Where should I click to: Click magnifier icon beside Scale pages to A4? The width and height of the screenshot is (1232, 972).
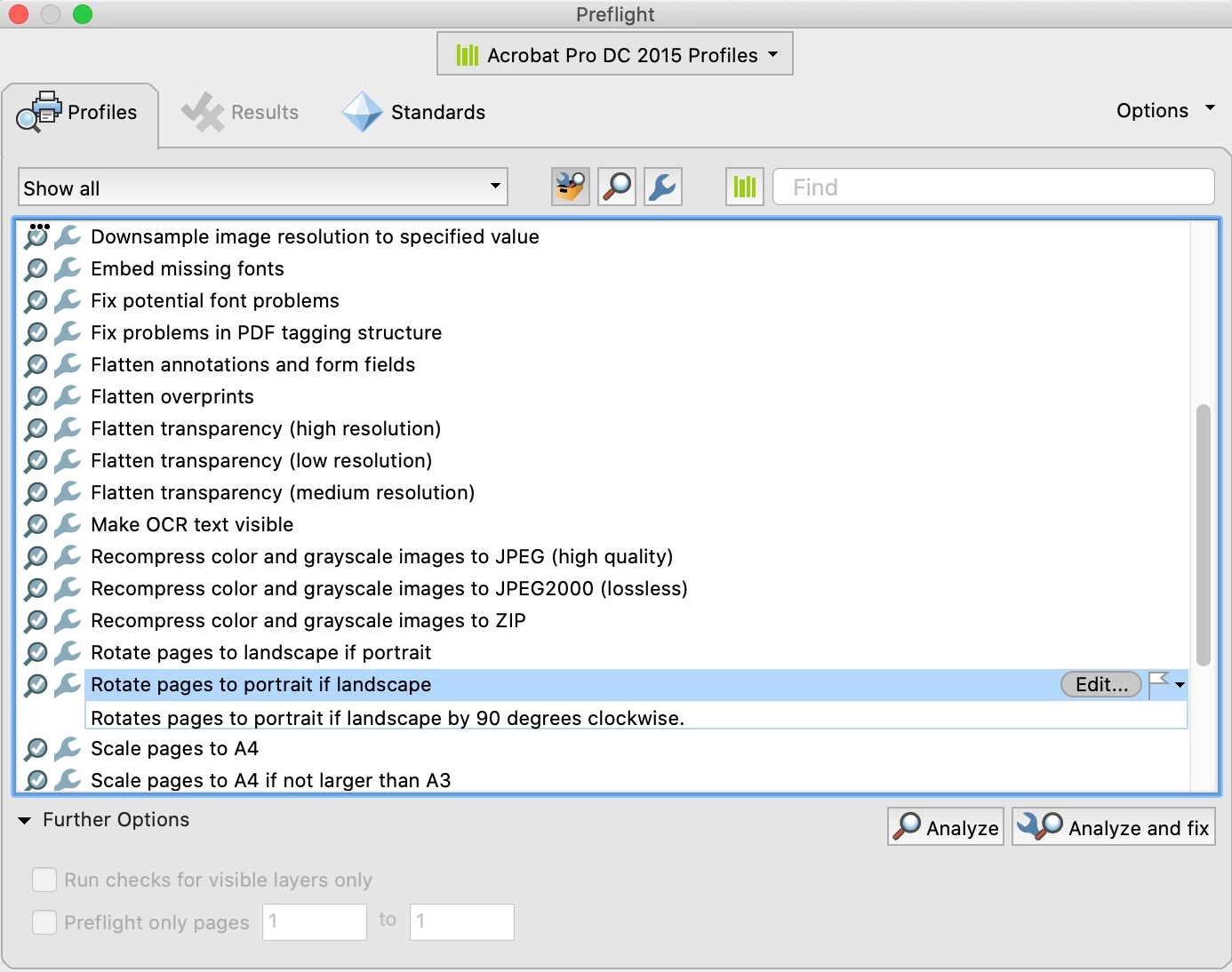point(36,749)
